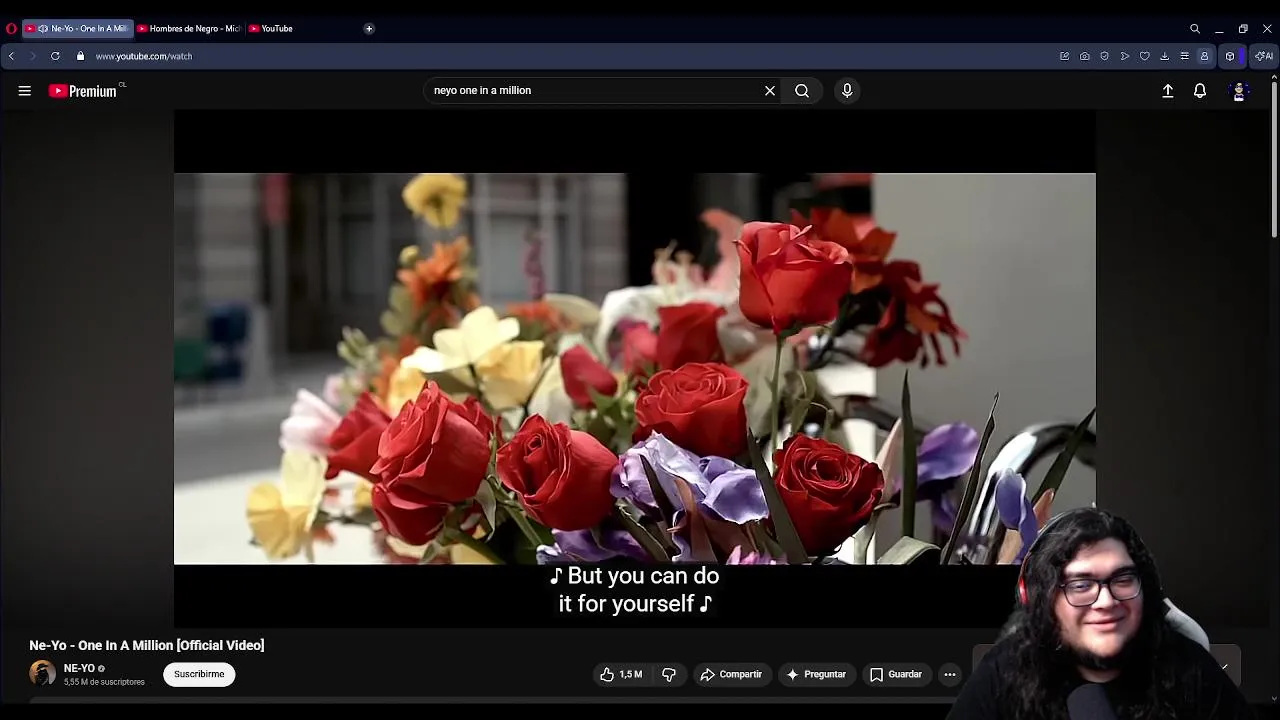Click the Opera edit page note icon
The image size is (1280, 720).
click(1065, 56)
